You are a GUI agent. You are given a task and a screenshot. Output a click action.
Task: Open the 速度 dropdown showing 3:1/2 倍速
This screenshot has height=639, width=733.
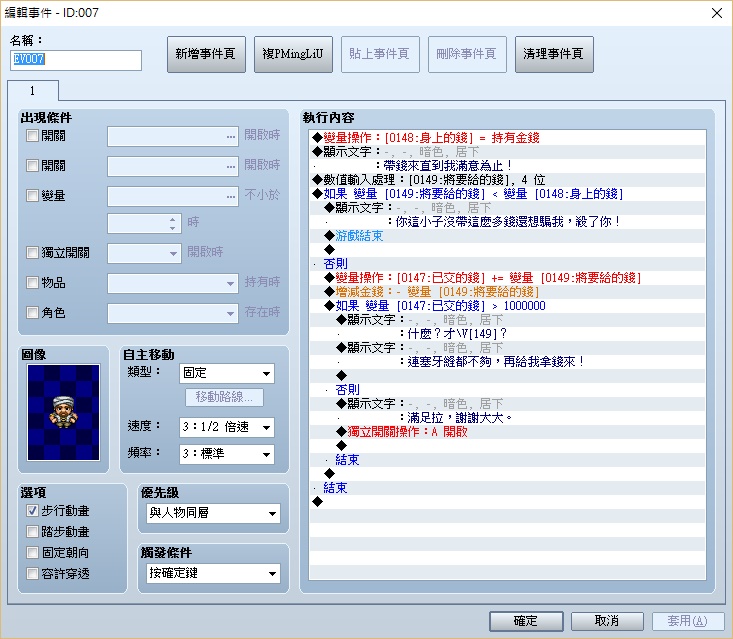point(227,427)
